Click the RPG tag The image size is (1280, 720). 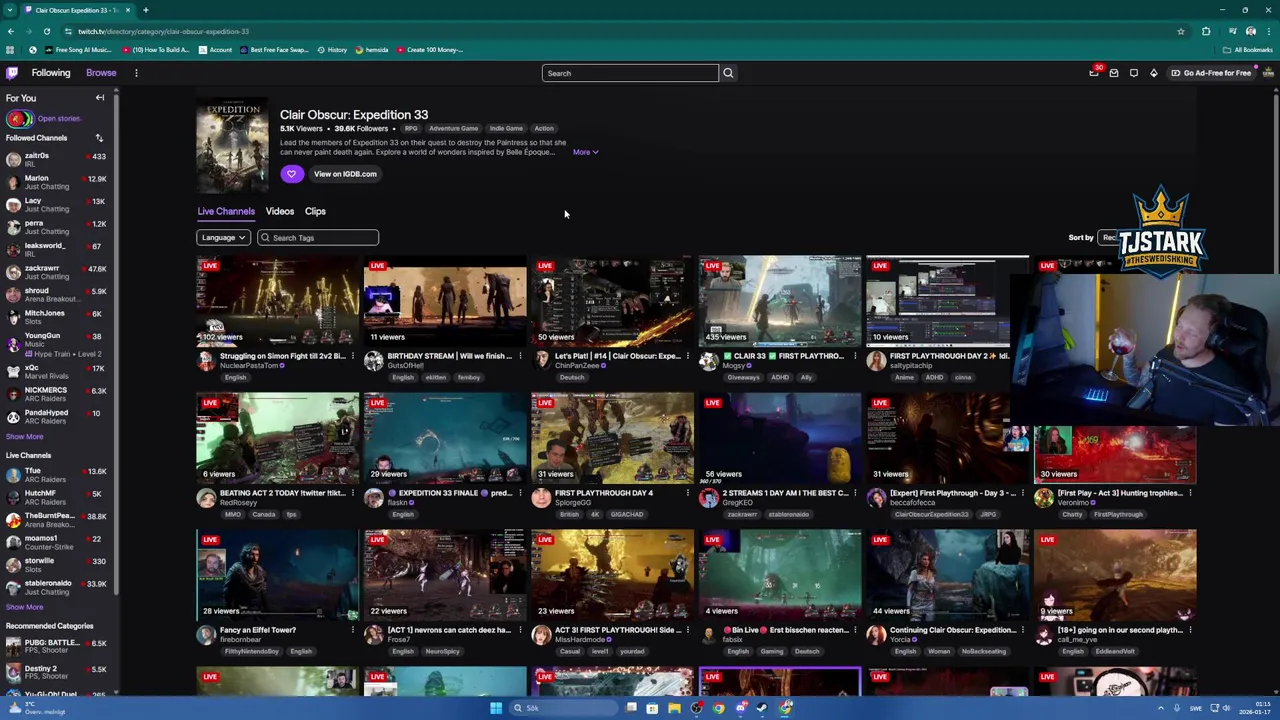411,129
